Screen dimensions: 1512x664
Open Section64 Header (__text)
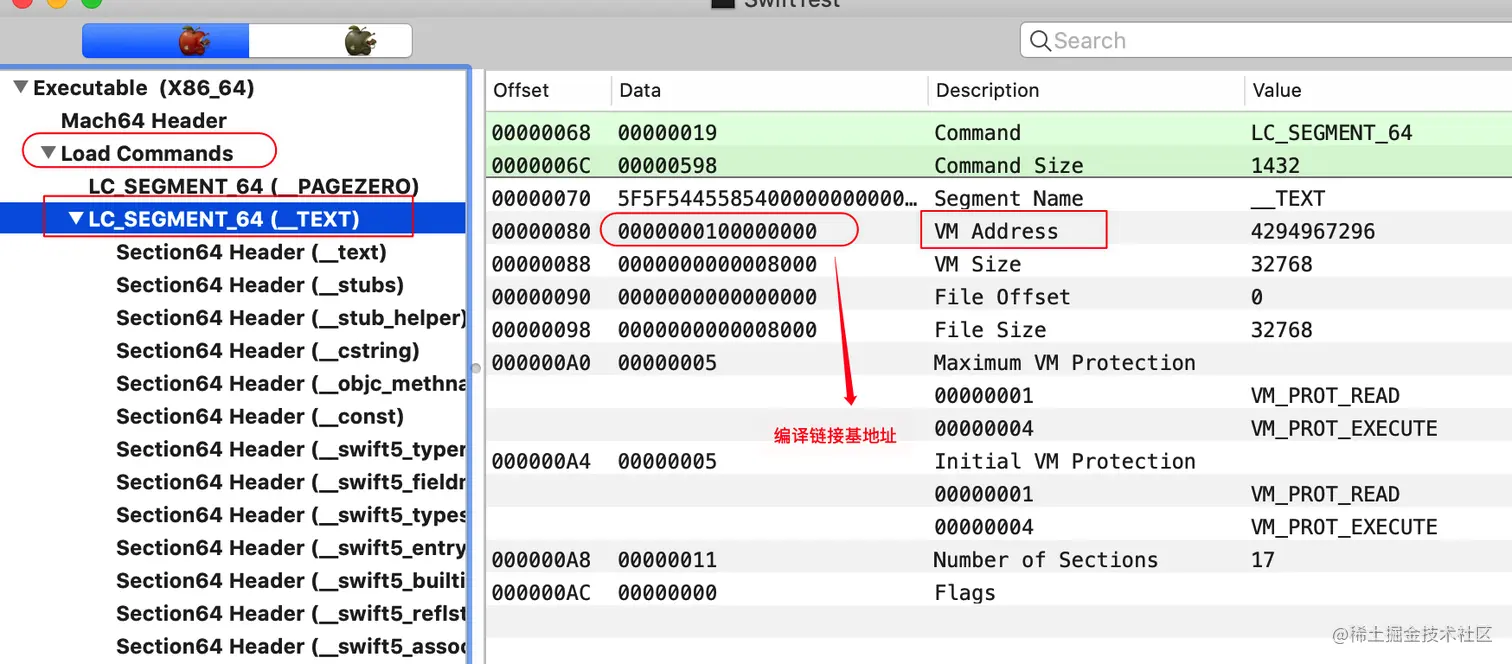click(x=251, y=252)
